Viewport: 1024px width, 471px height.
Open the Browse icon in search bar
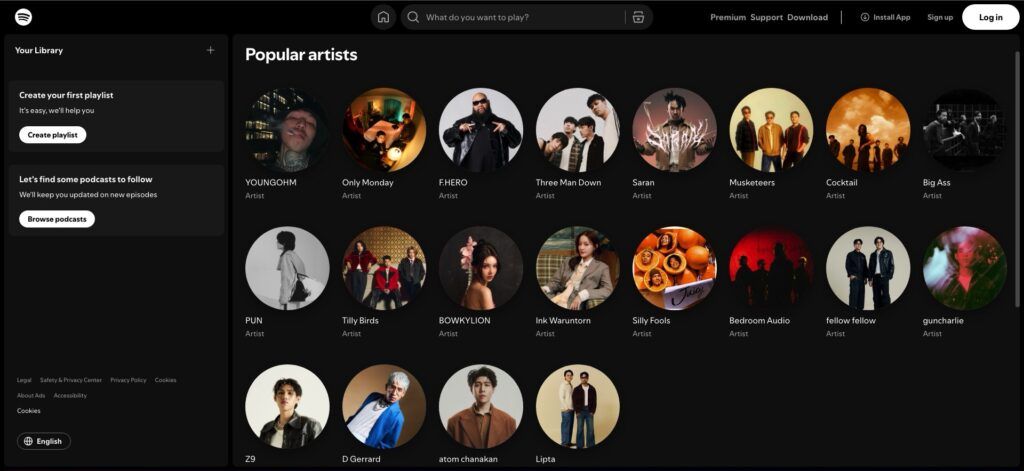[638, 17]
